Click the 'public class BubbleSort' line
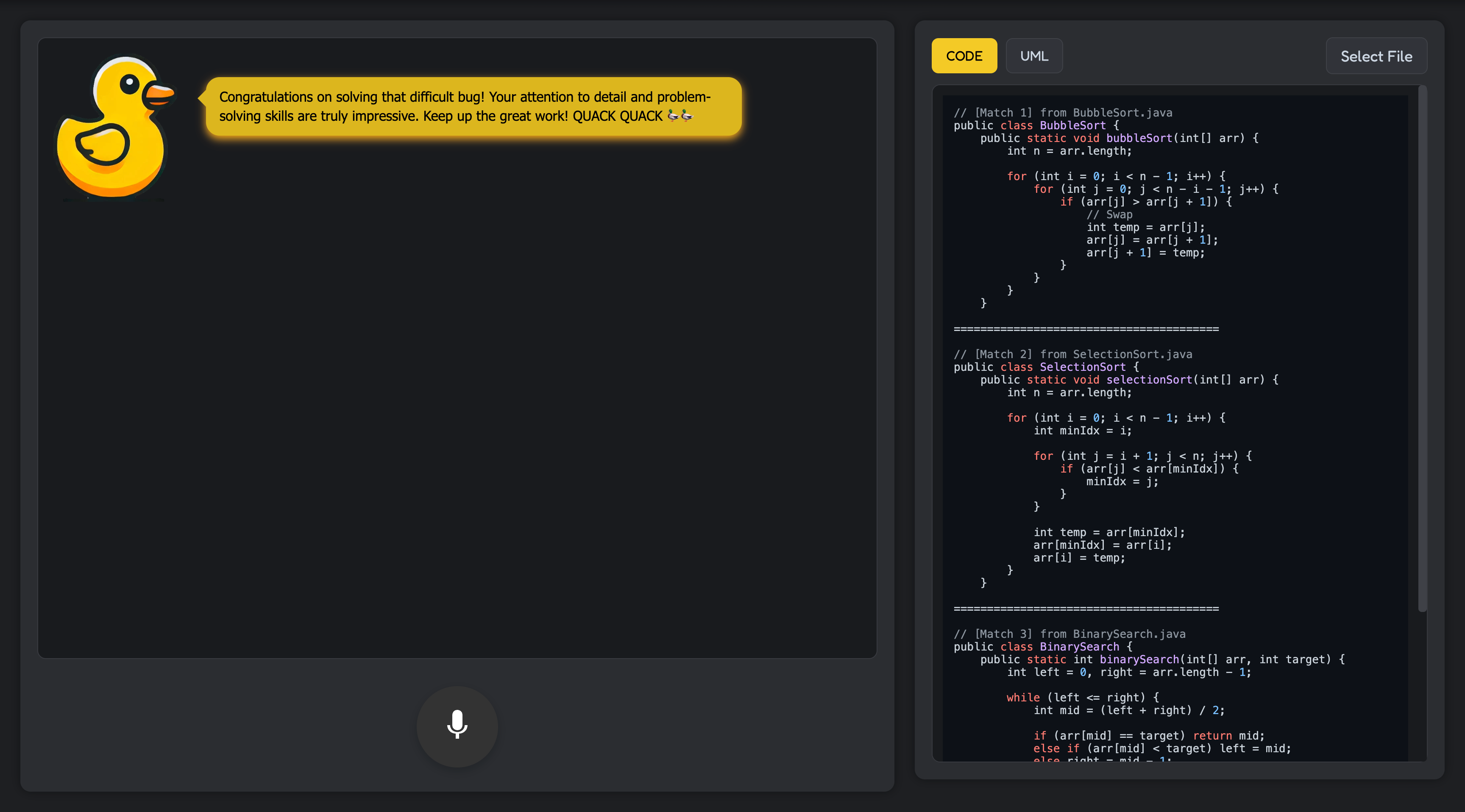1465x812 pixels. coord(1035,126)
